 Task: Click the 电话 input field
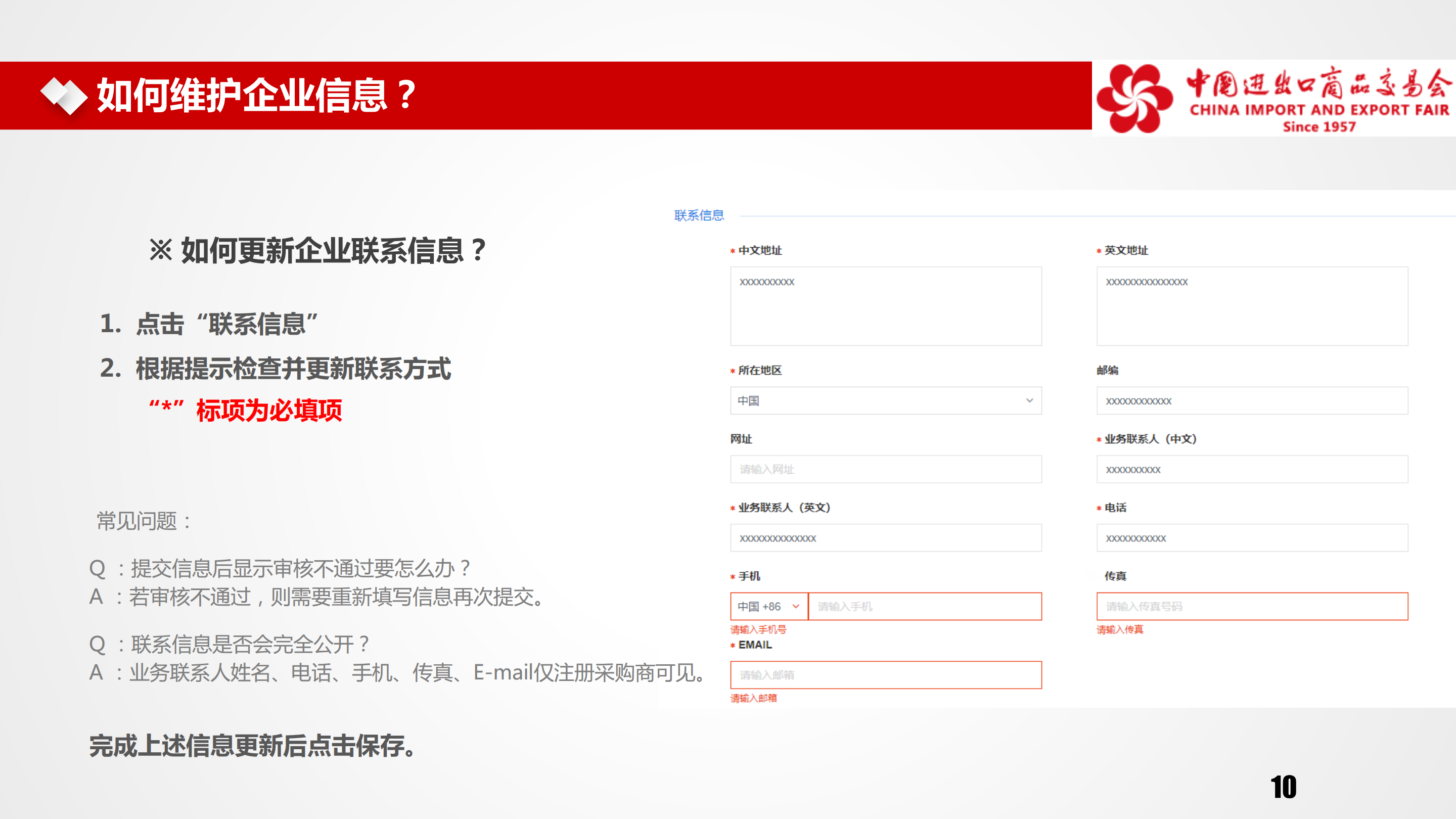[1252, 538]
